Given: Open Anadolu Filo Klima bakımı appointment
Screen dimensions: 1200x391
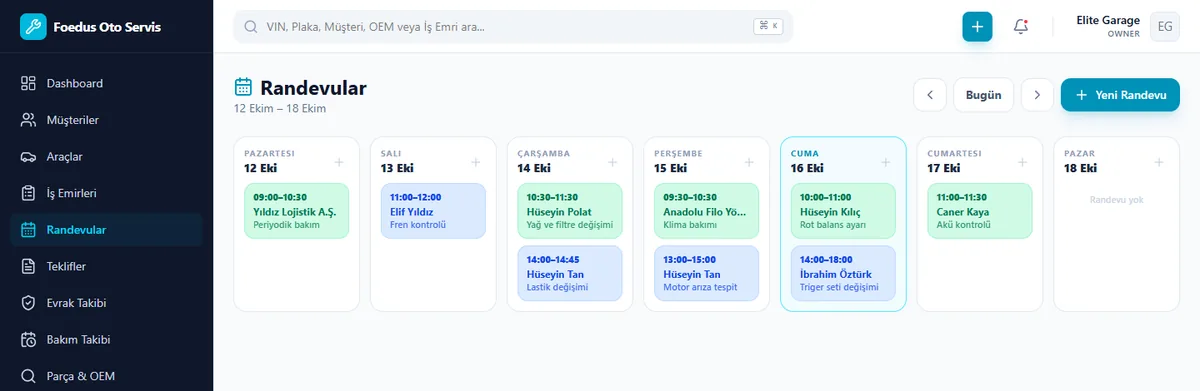Looking at the screenshot, I should click(x=706, y=211).
